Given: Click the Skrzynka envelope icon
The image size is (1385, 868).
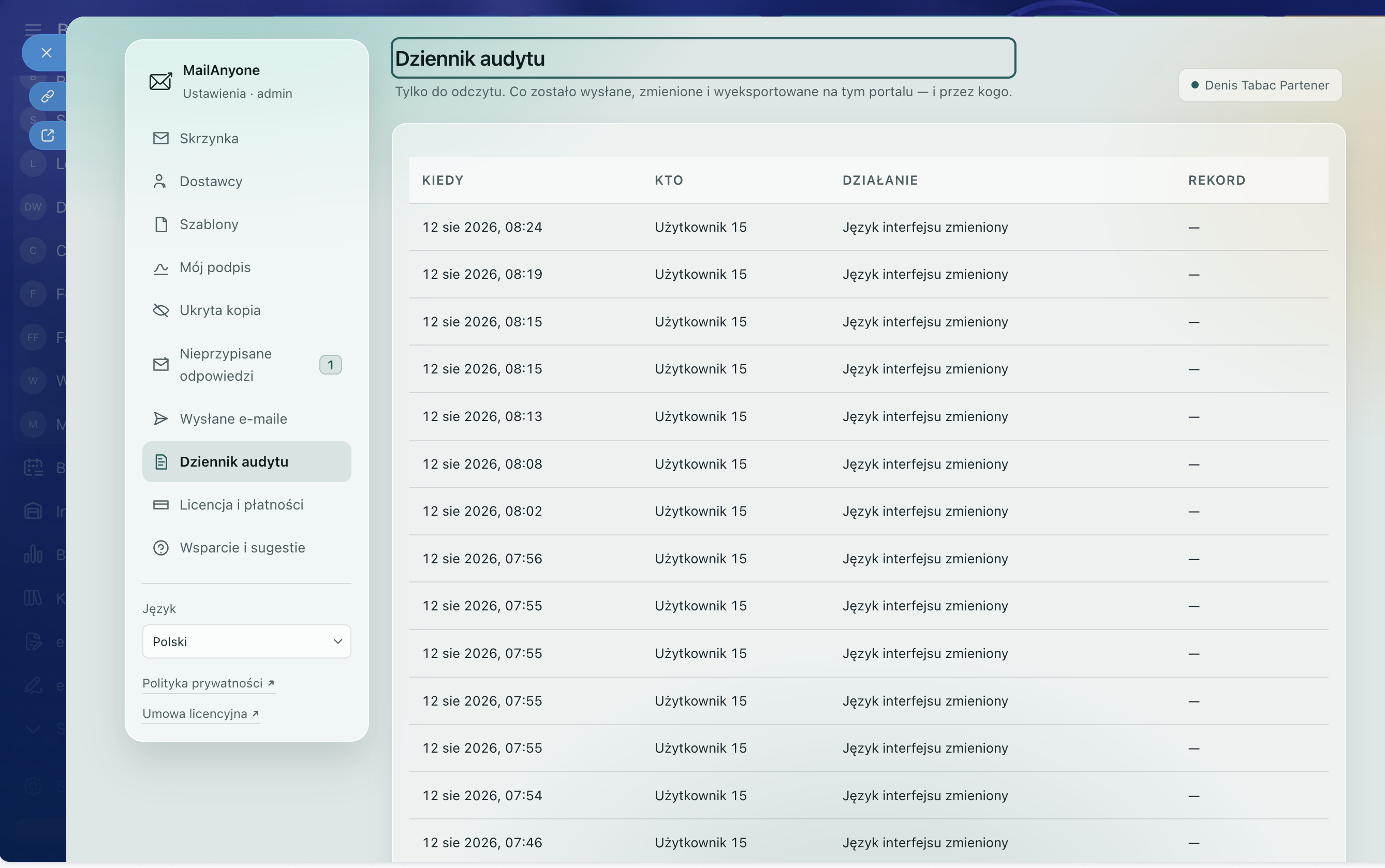Looking at the screenshot, I should (161, 138).
